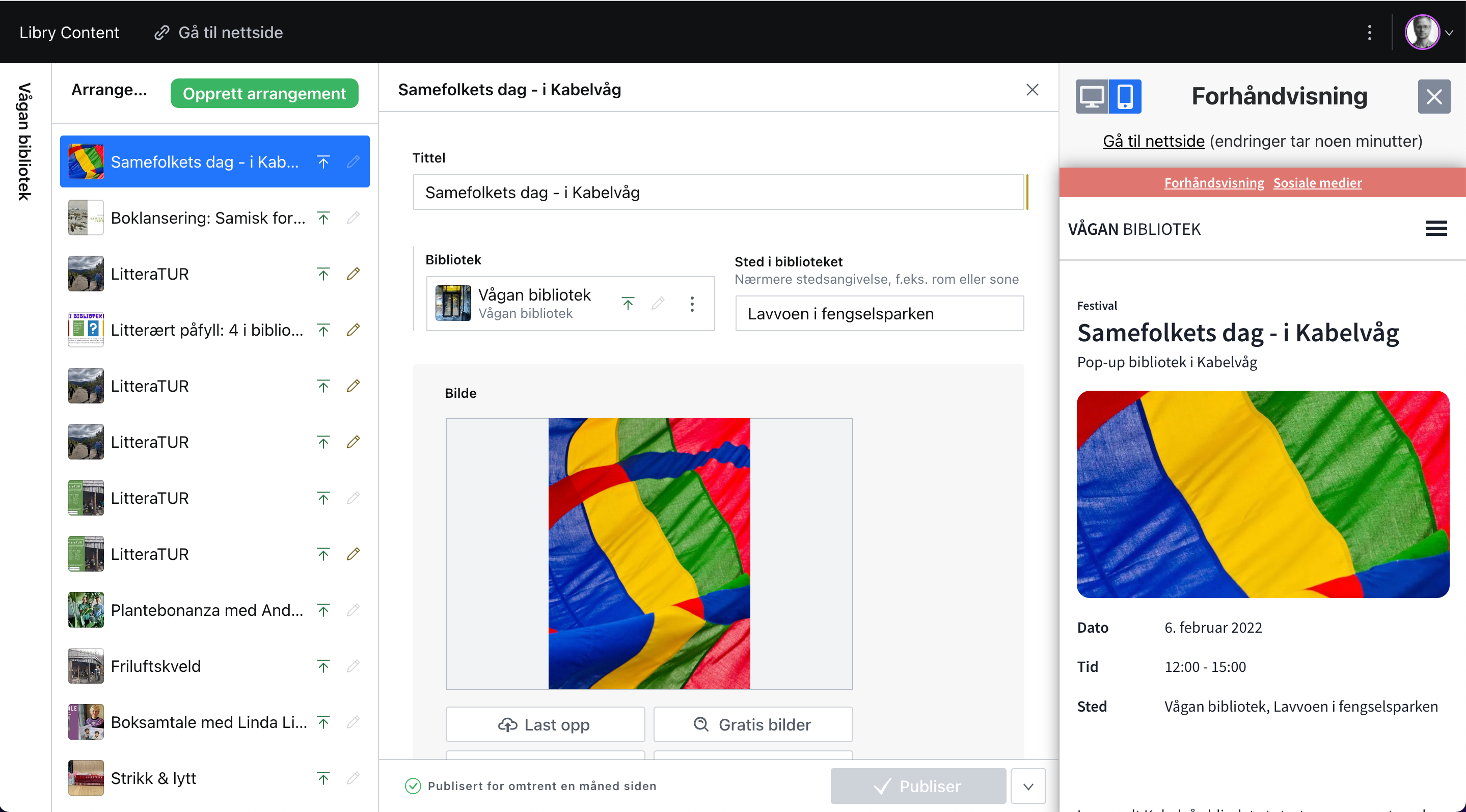Click the Gratis bilder button
This screenshot has height=812, width=1466.
[752, 724]
